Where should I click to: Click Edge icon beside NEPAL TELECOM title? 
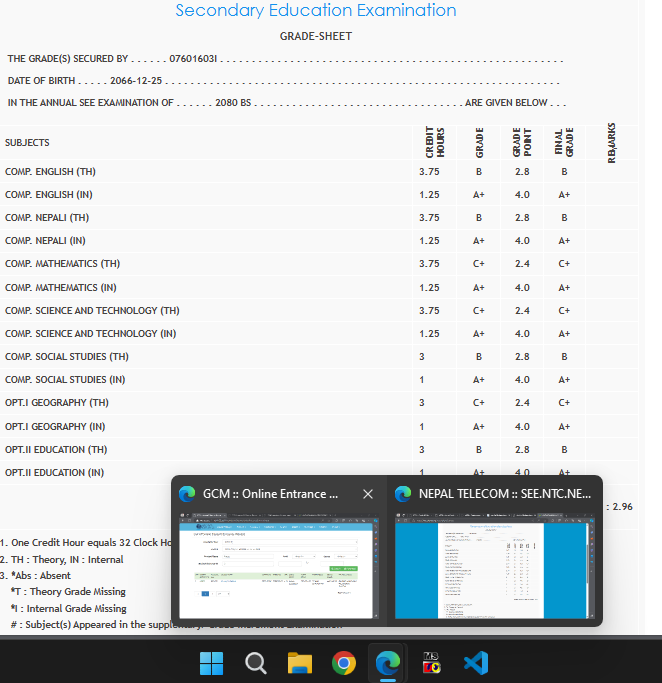click(x=403, y=494)
